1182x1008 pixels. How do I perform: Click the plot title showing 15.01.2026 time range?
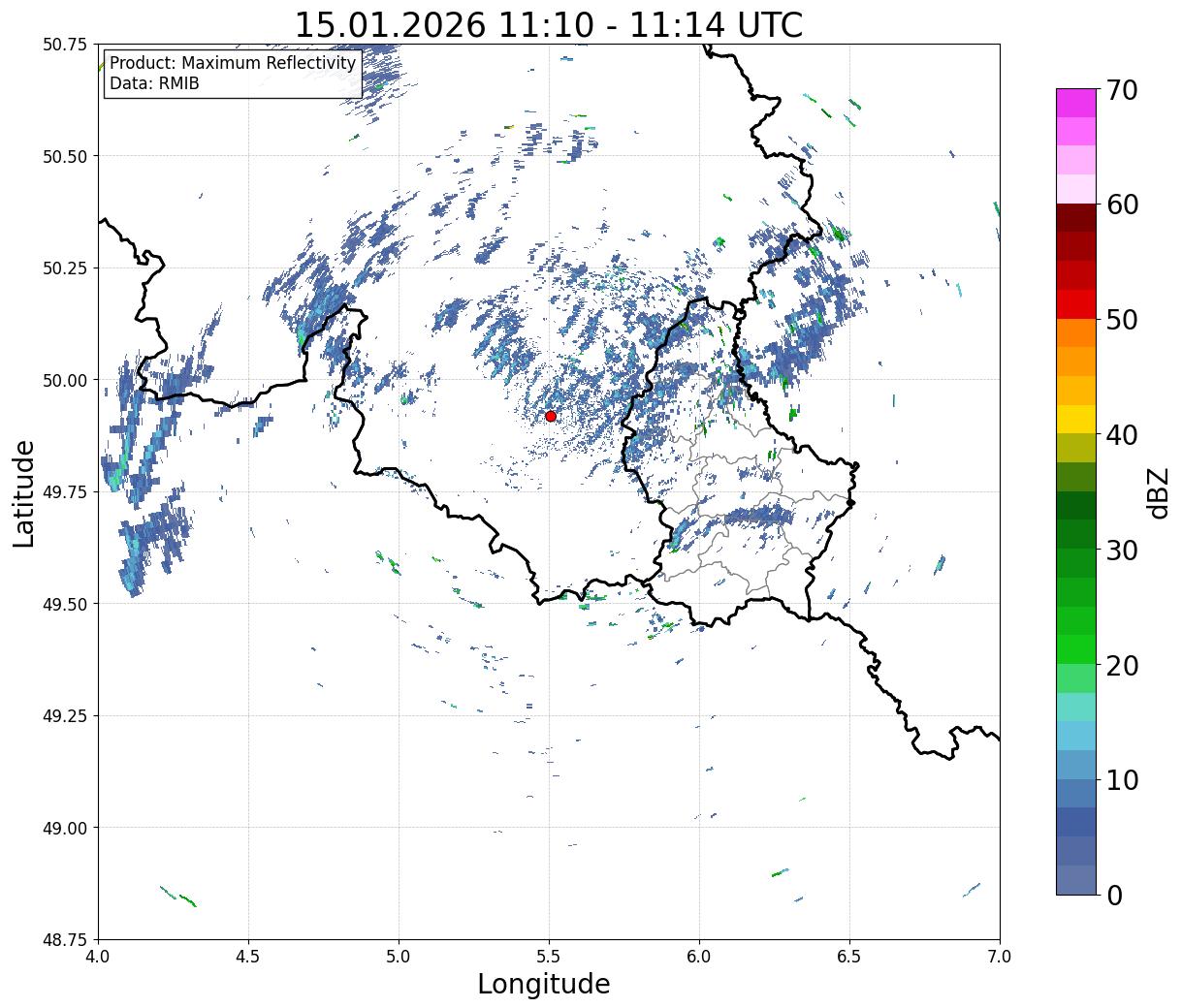548,24
